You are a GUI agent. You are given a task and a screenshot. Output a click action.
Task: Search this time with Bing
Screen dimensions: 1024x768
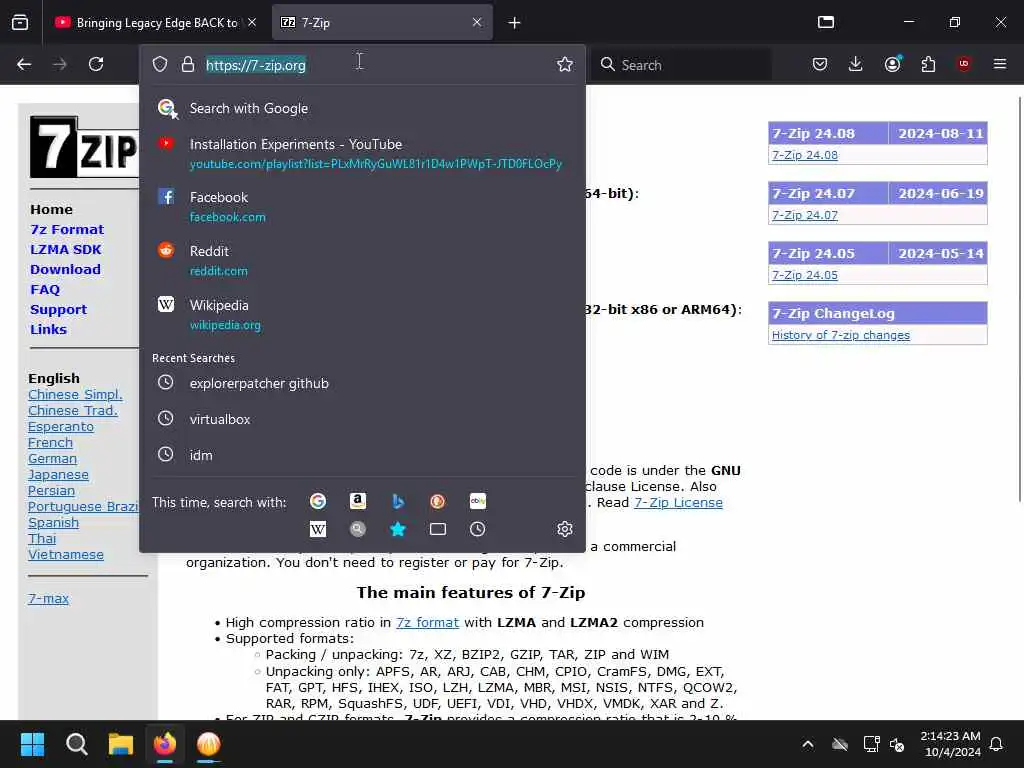click(x=398, y=501)
